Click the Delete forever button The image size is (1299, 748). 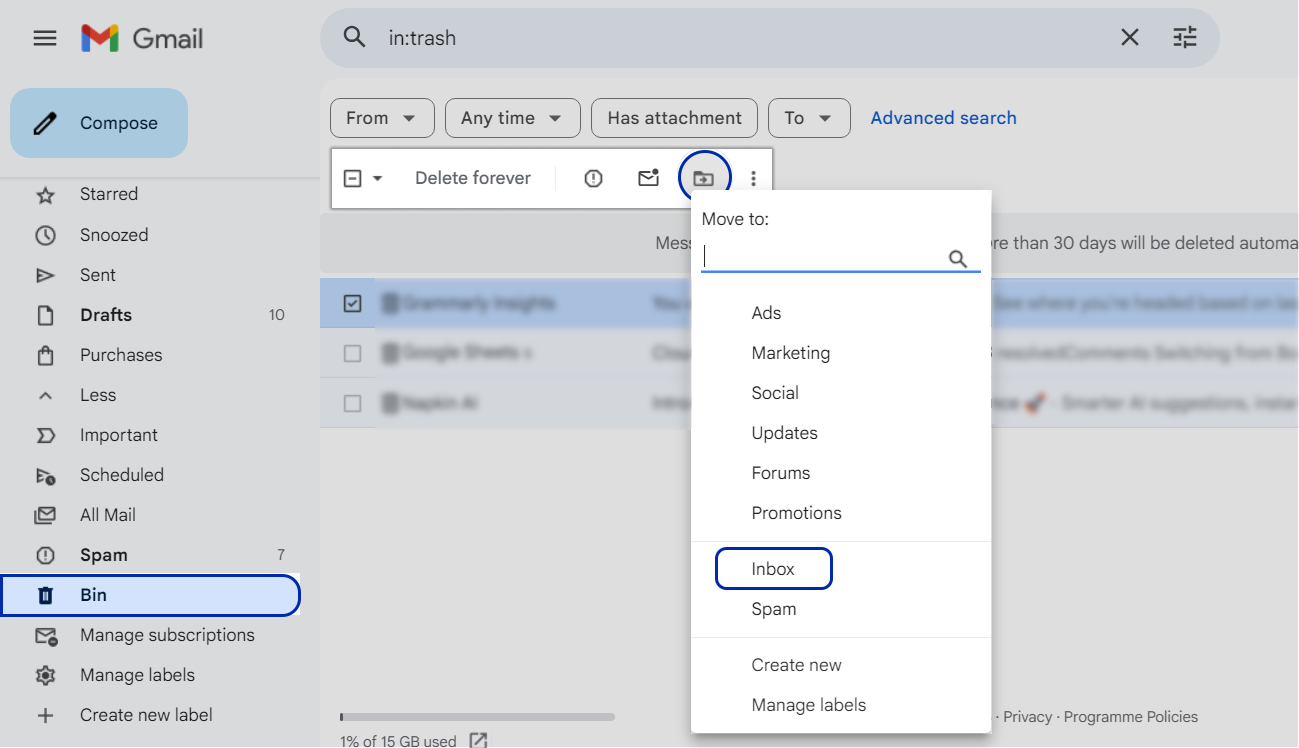[x=472, y=177]
